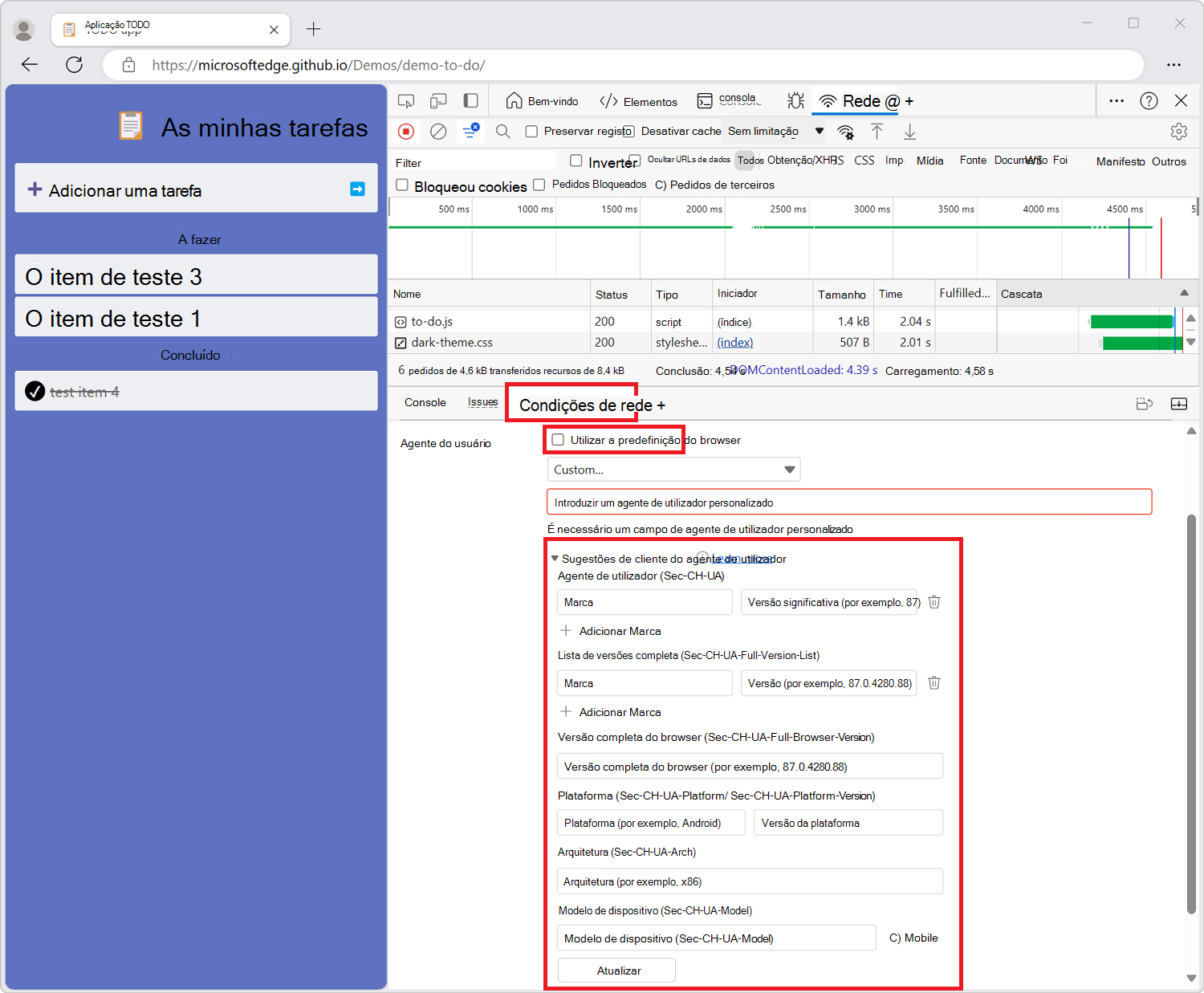Click 'Adicionar Marca' under Sec-CH-UA
Image resolution: width=1204 pixels, height=993 pixels.
click(x=610, y=631)
